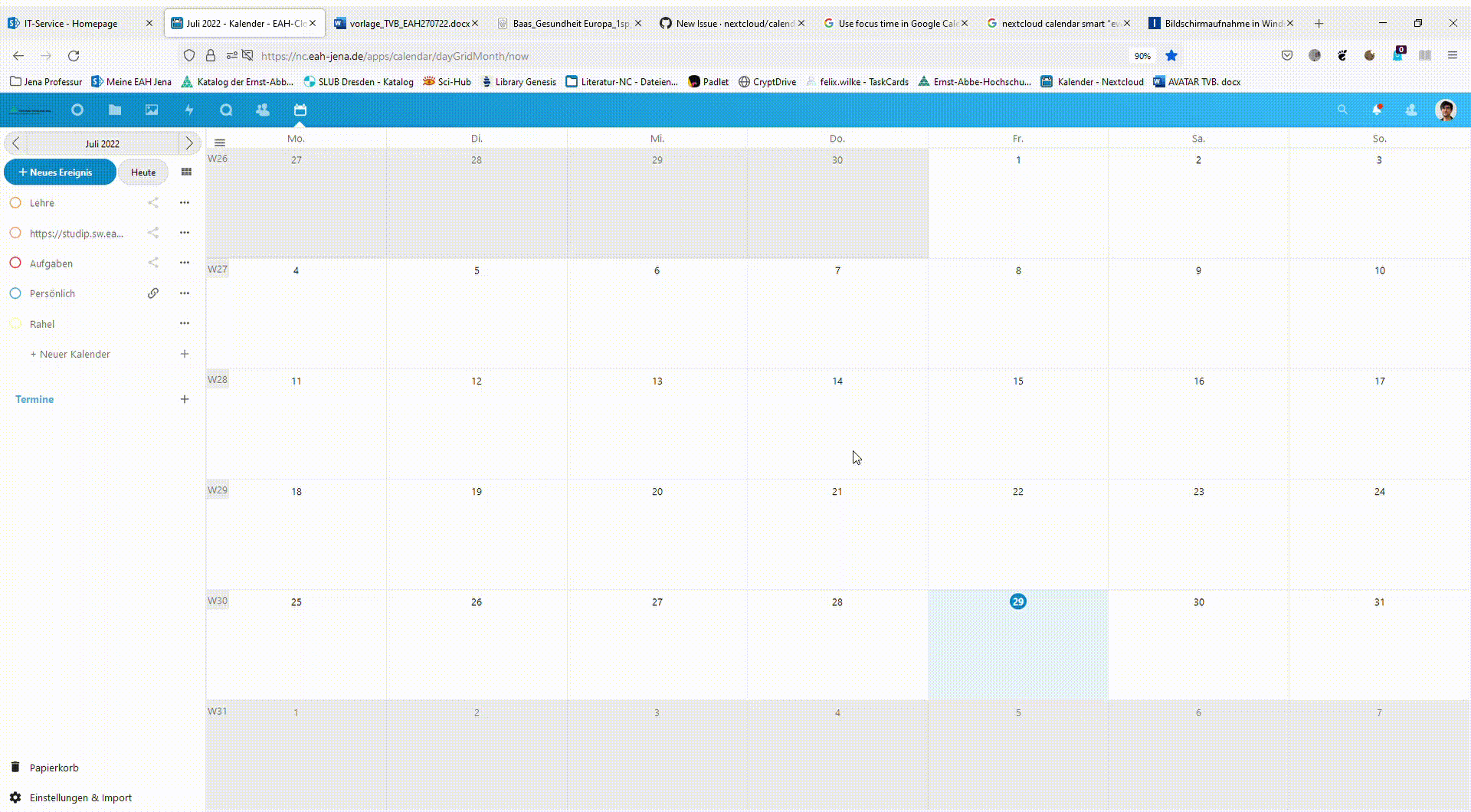Open Einstellungen & Import
1471x812 pixels.
[79, 797]
